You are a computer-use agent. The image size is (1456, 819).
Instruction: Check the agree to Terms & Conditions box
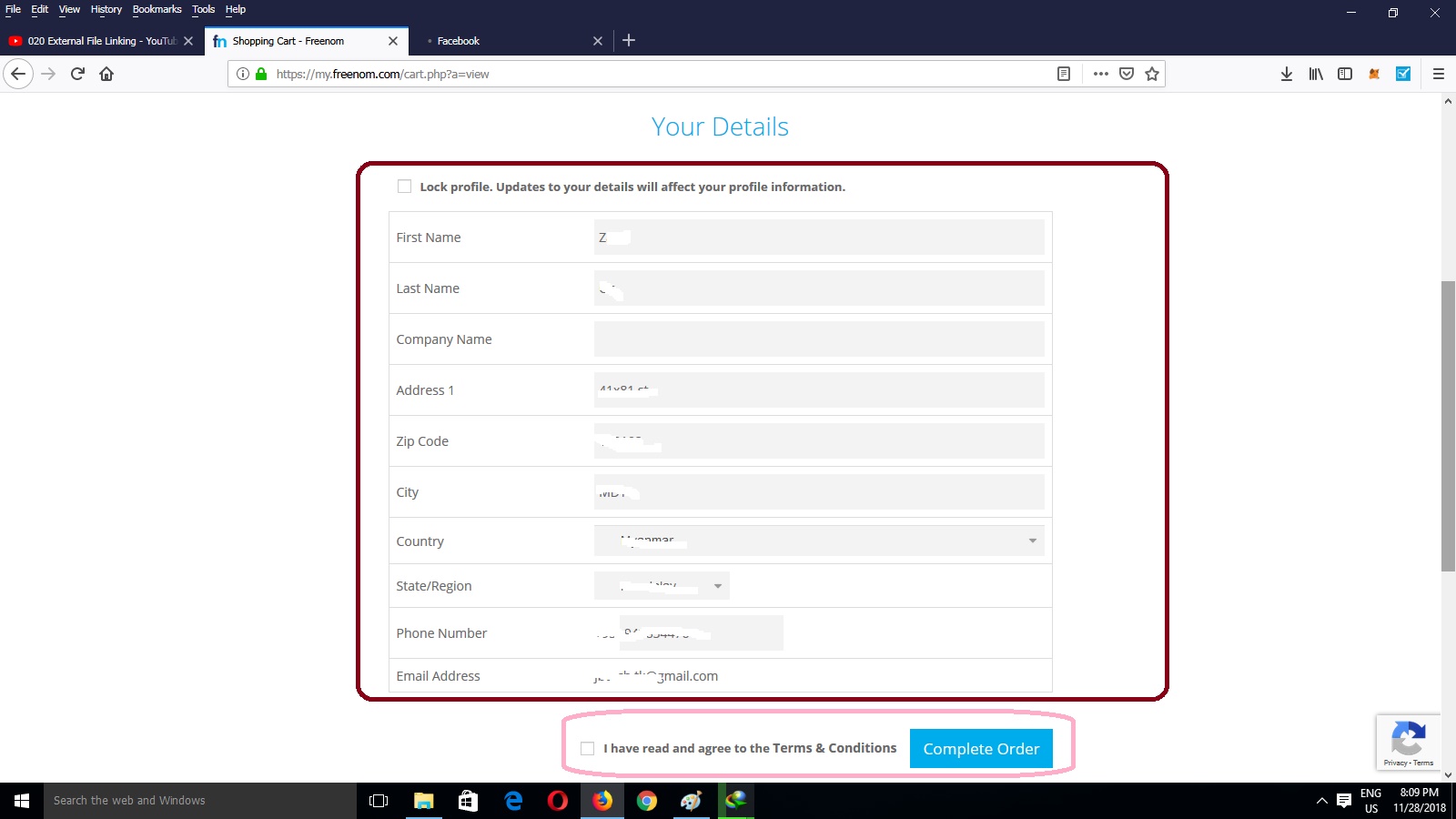[x=588, y=748]
